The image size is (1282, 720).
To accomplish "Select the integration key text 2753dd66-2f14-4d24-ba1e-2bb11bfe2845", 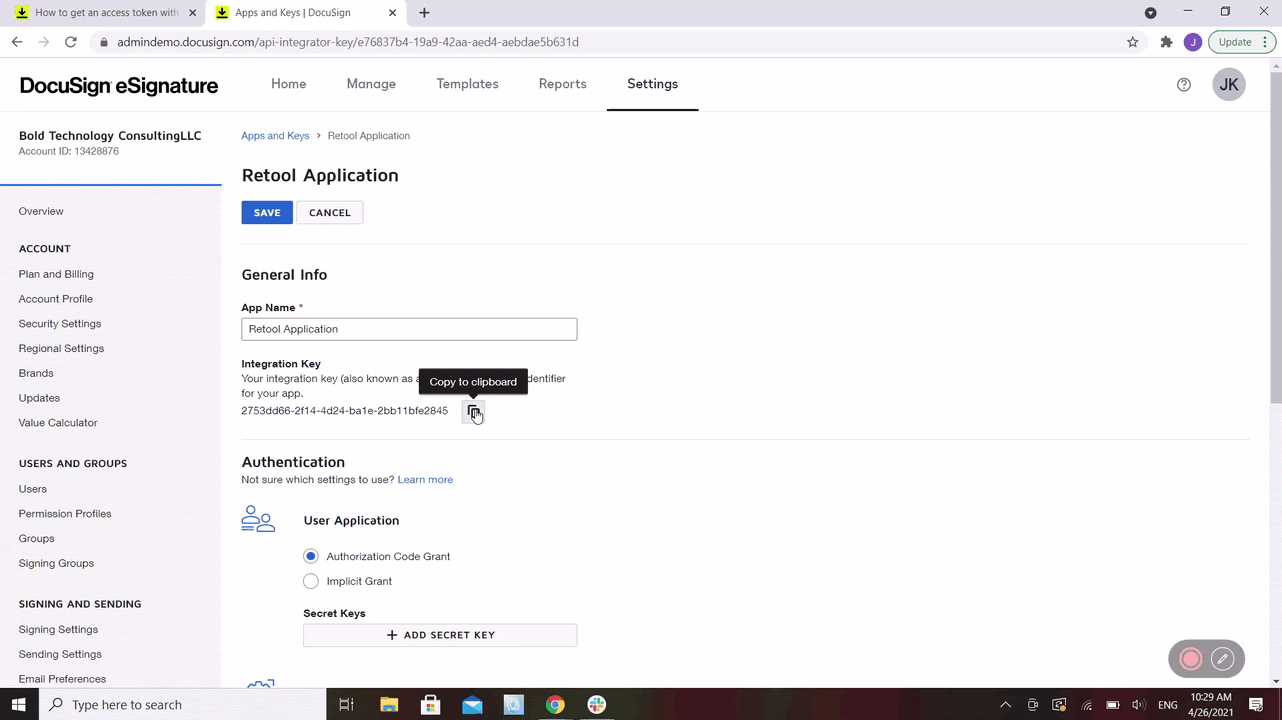I will point(344,411).
